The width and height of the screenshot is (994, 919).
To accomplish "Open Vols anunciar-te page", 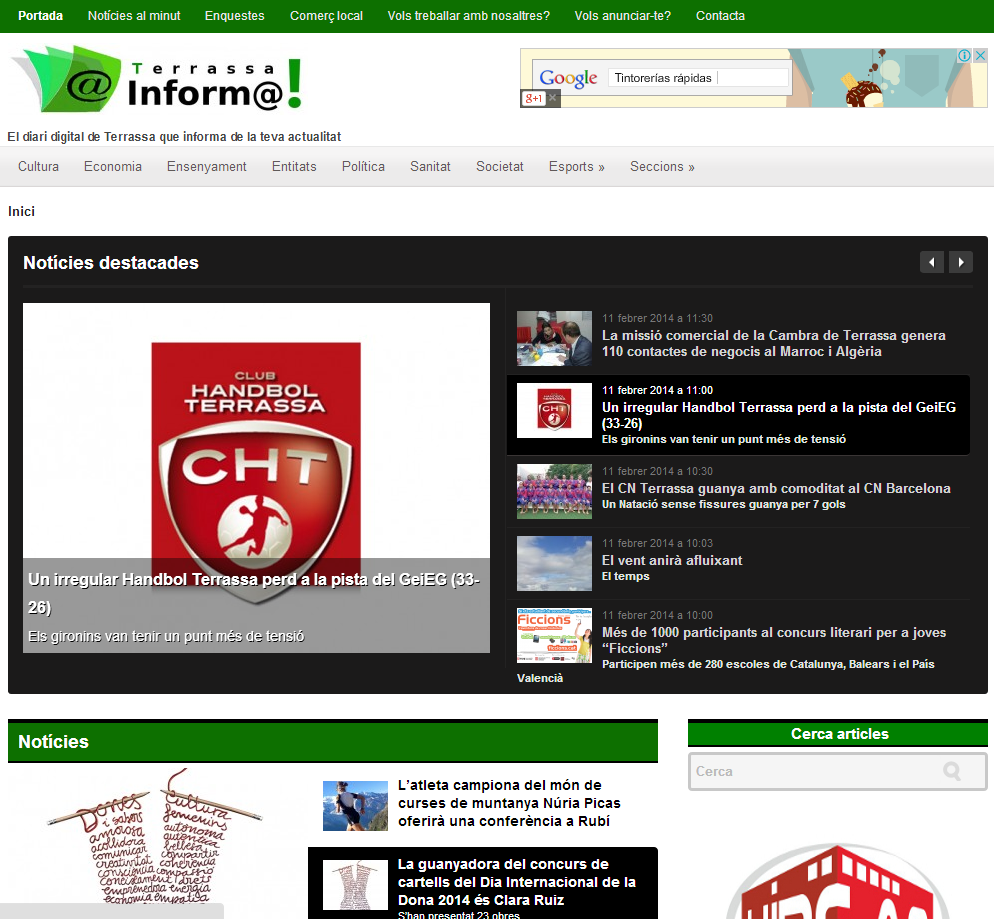I will click(x=623, y=16).
